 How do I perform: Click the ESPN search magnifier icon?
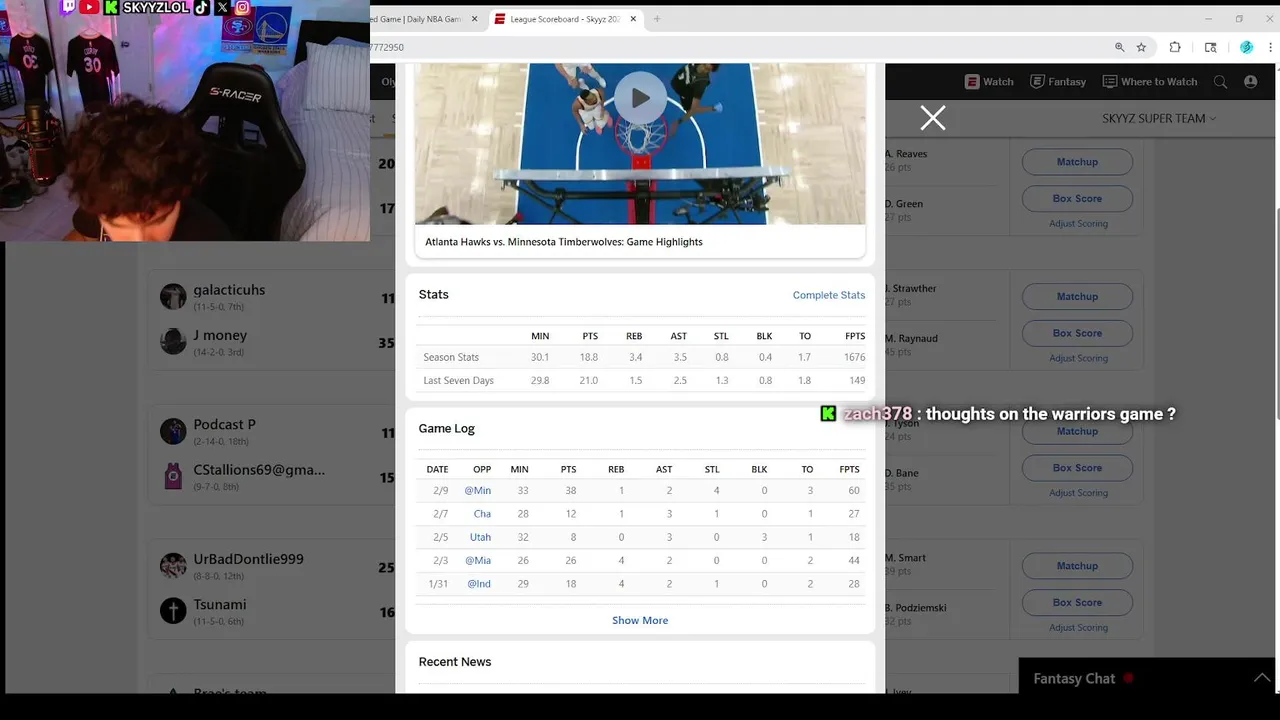tap(1220, 82)
